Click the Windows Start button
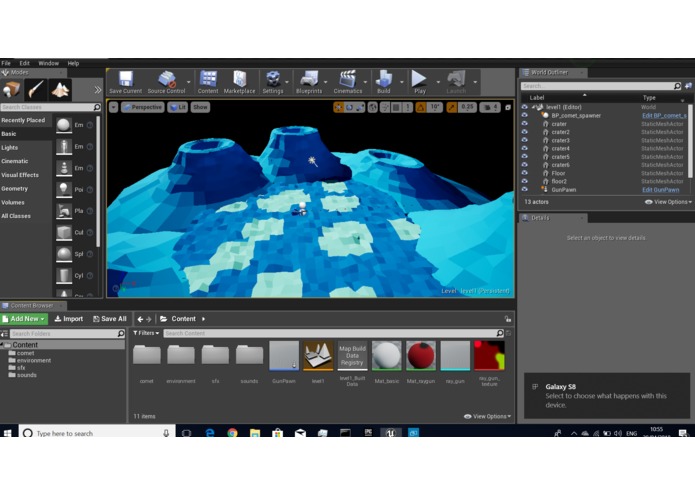695x494 pixels. [x=8, y=433]
